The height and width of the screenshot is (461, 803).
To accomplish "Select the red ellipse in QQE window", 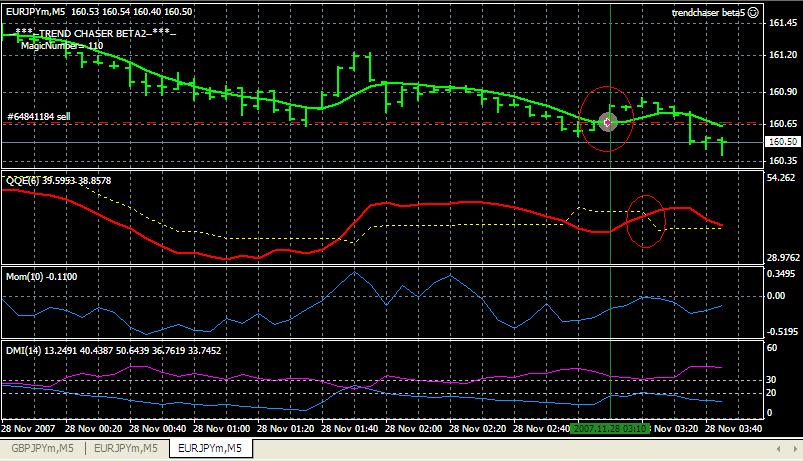I will (646, 221).
